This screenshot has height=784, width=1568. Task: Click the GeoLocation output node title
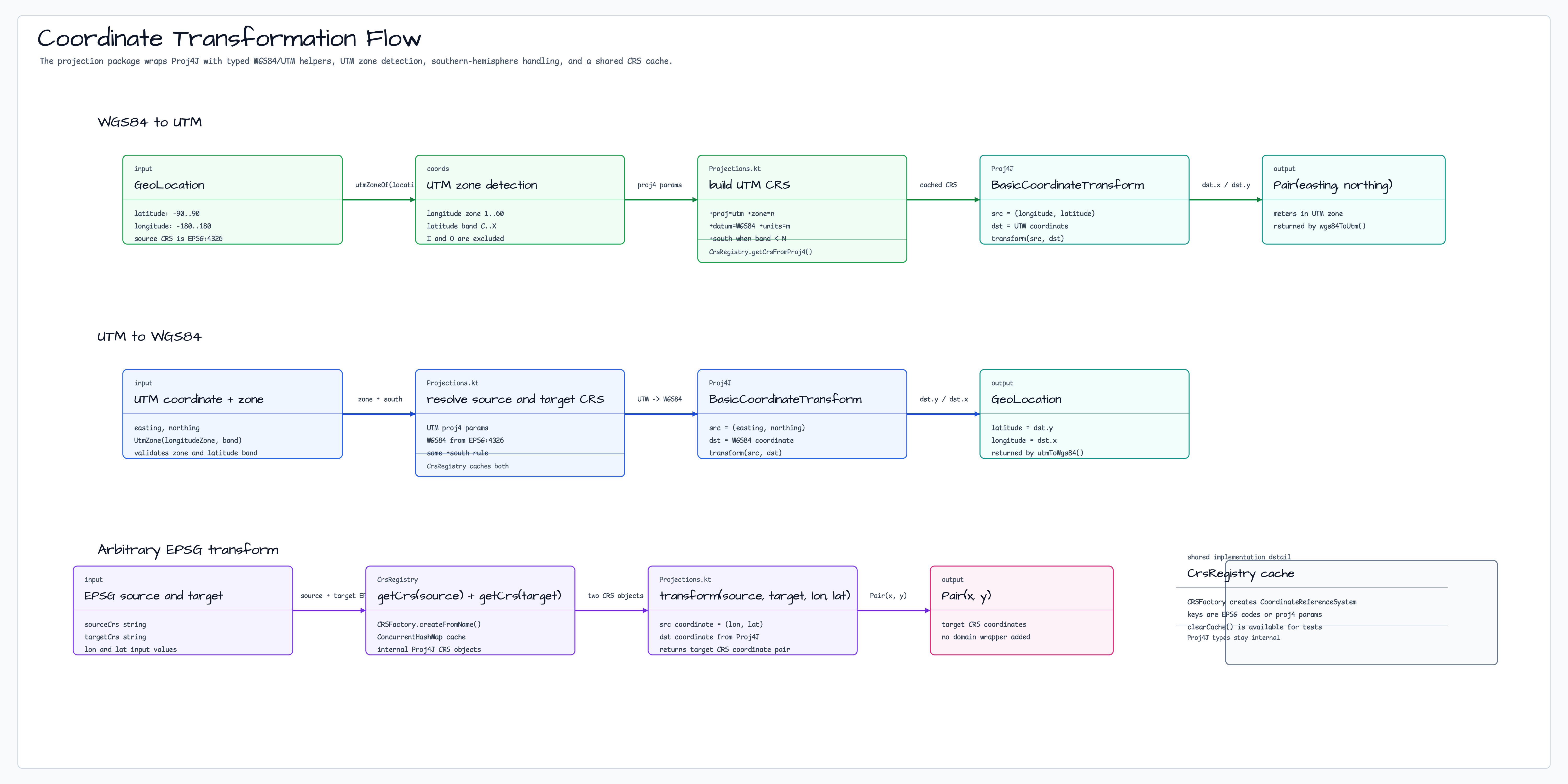pos(1026,399)
